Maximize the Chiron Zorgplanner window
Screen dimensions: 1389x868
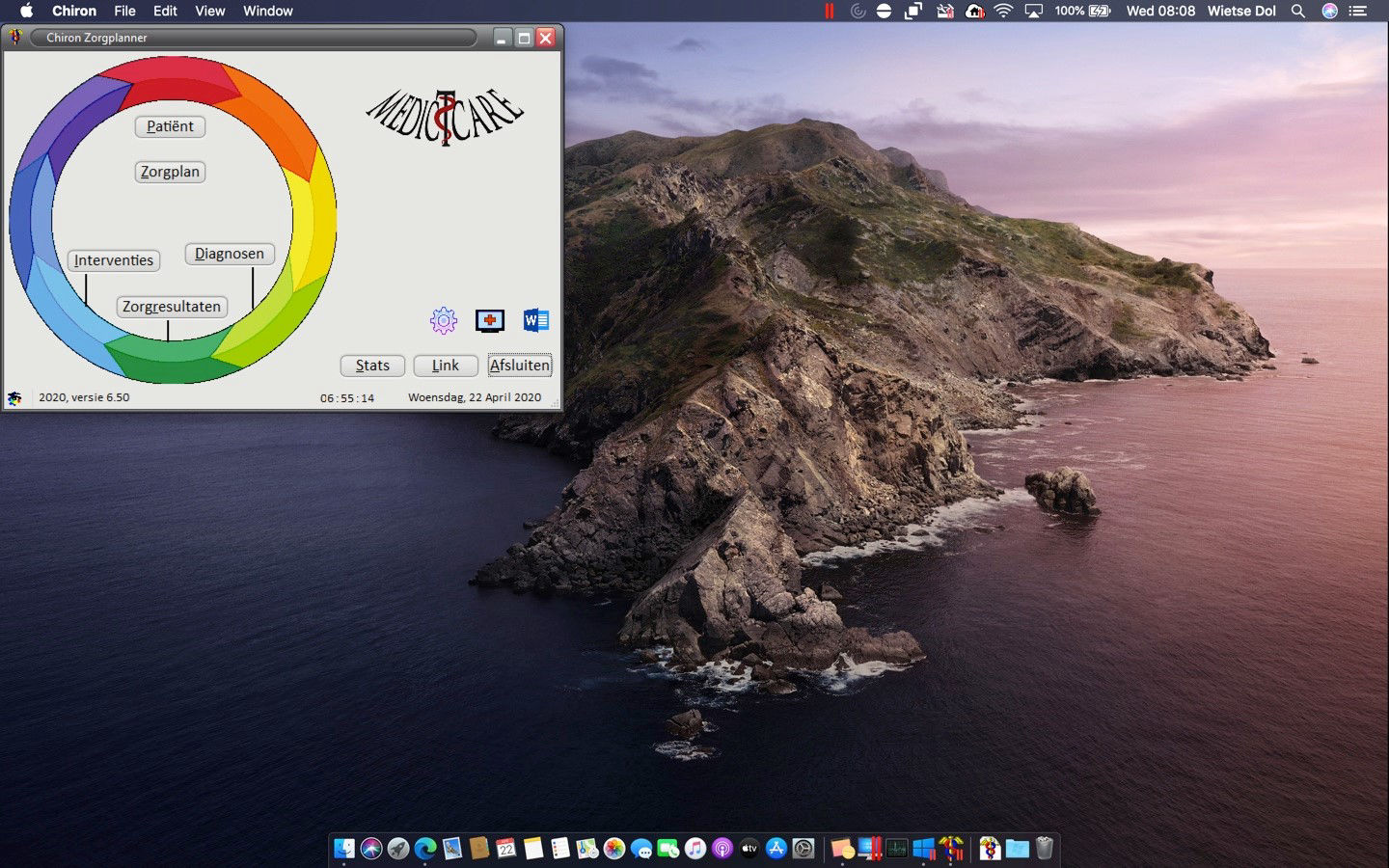tap(524, 38)
